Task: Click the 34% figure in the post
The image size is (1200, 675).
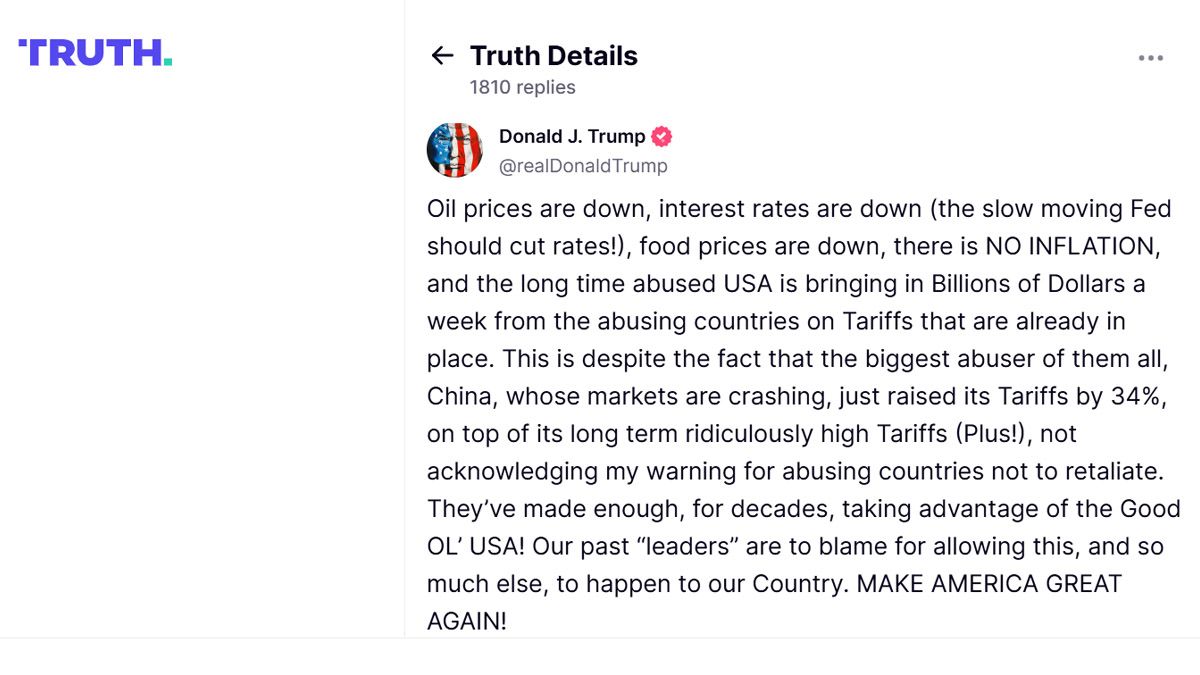Action: [x=1139, y=396]
